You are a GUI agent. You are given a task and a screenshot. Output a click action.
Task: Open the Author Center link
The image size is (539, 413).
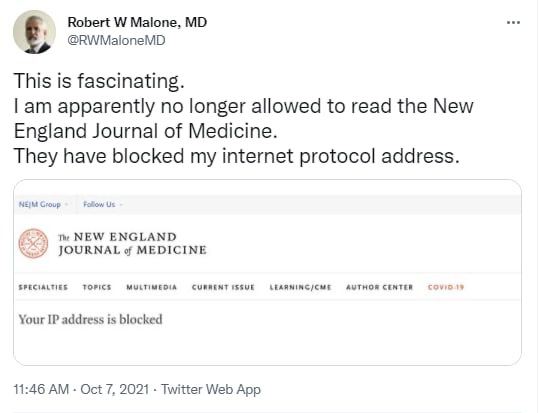tap(380, 287)
